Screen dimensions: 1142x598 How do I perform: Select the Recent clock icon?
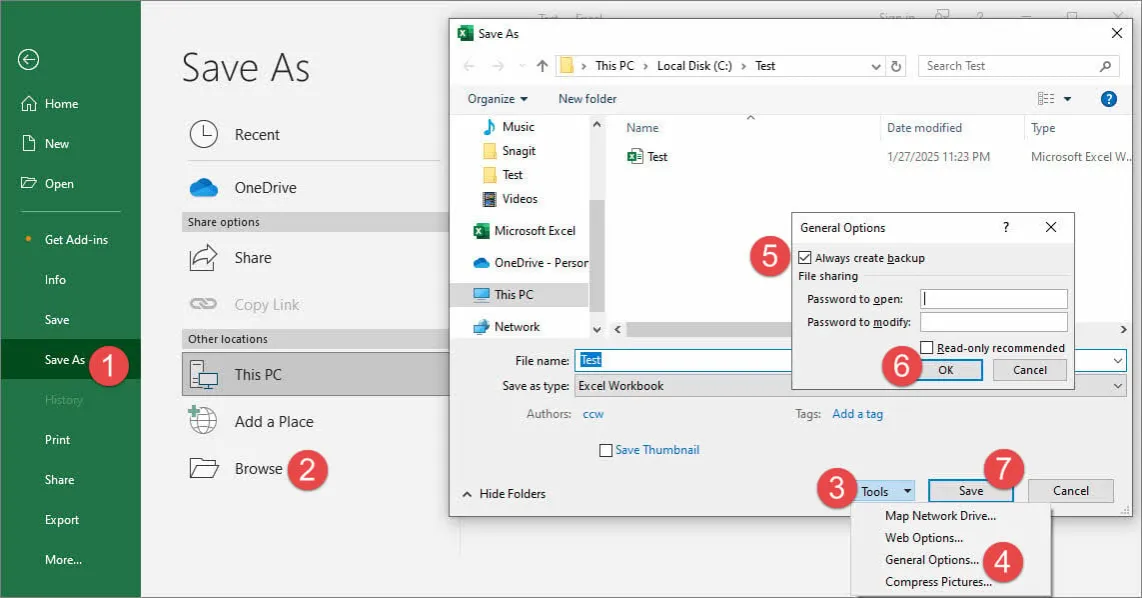click(203, 134)
